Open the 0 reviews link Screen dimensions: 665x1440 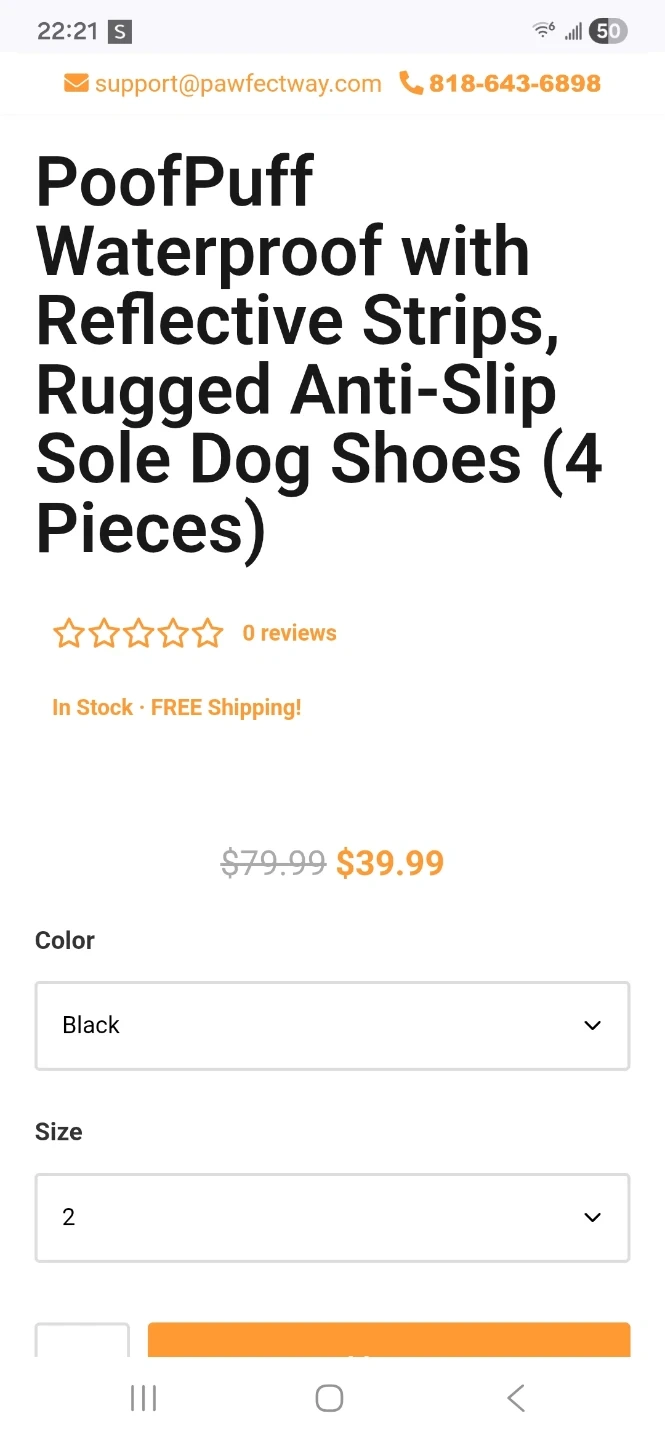point(289,633)
